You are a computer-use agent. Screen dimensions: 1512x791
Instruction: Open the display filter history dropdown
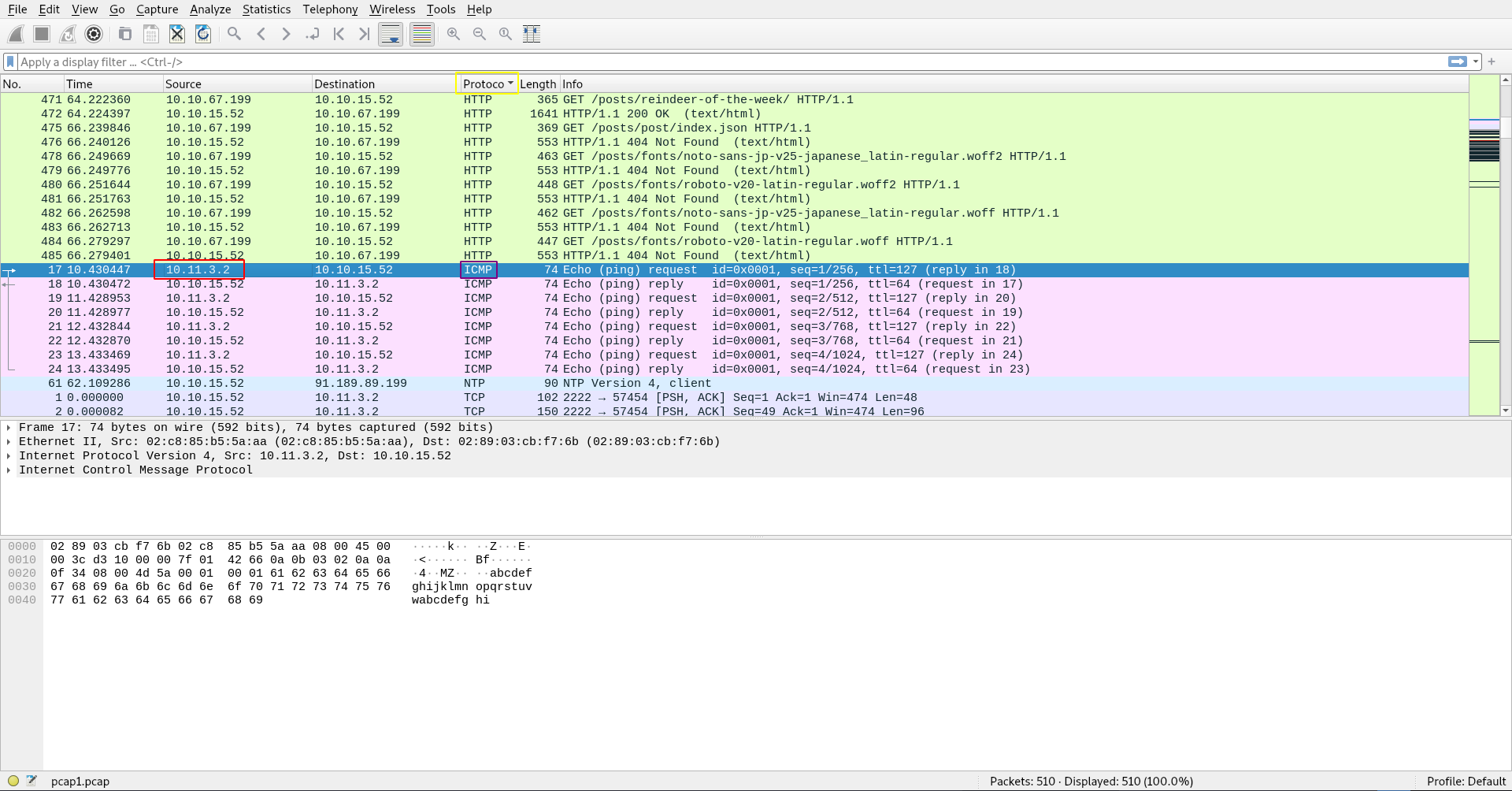point(1476,61)
